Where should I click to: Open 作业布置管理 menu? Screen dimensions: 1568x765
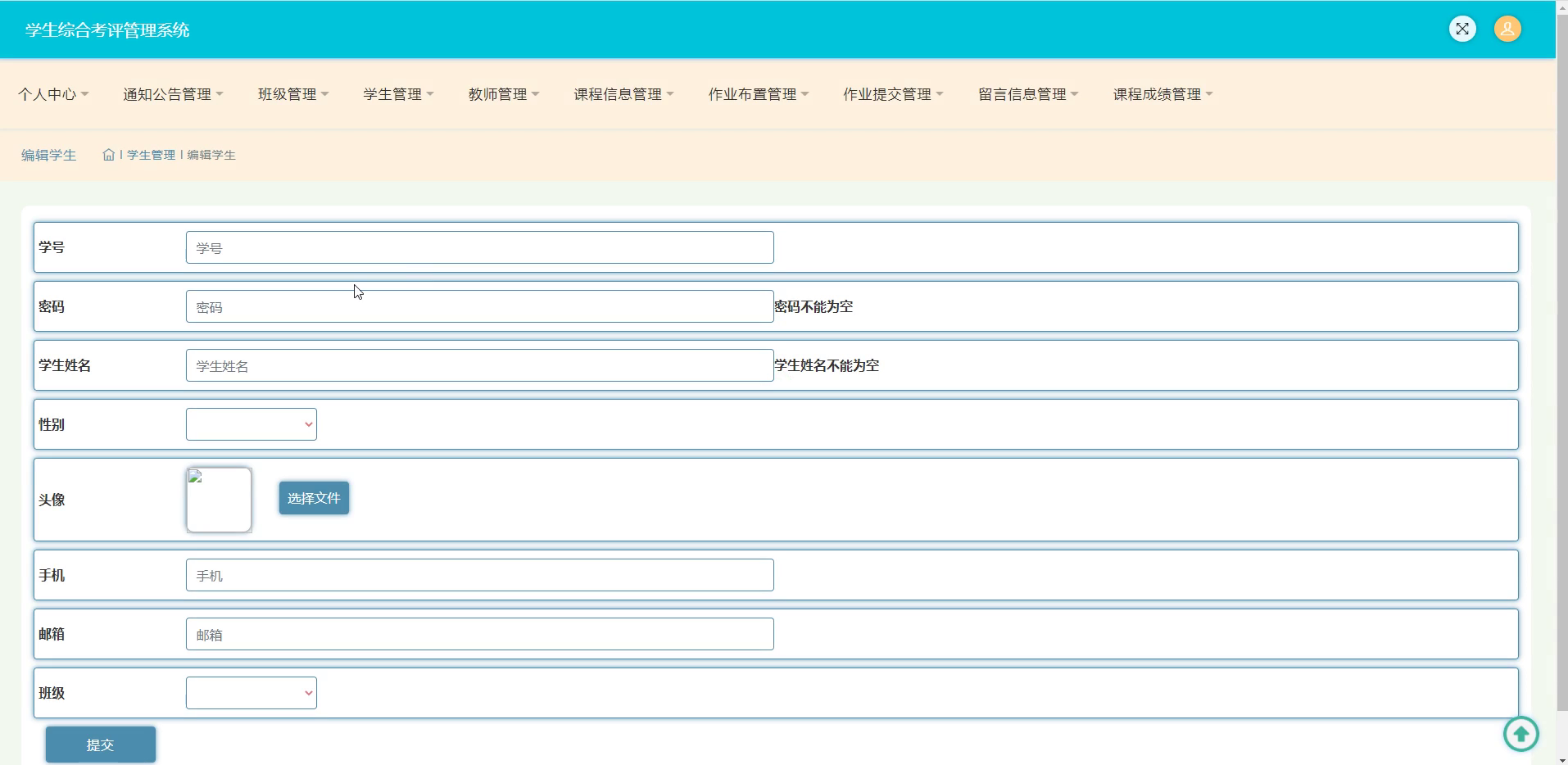click(x=759, y=94)
